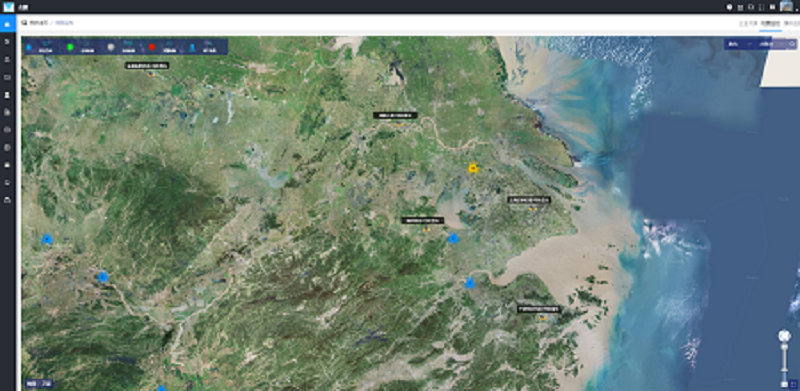Open the application logo at top-left
The width and height of the screenshot is (800, 391).
(x=9, y=7)
